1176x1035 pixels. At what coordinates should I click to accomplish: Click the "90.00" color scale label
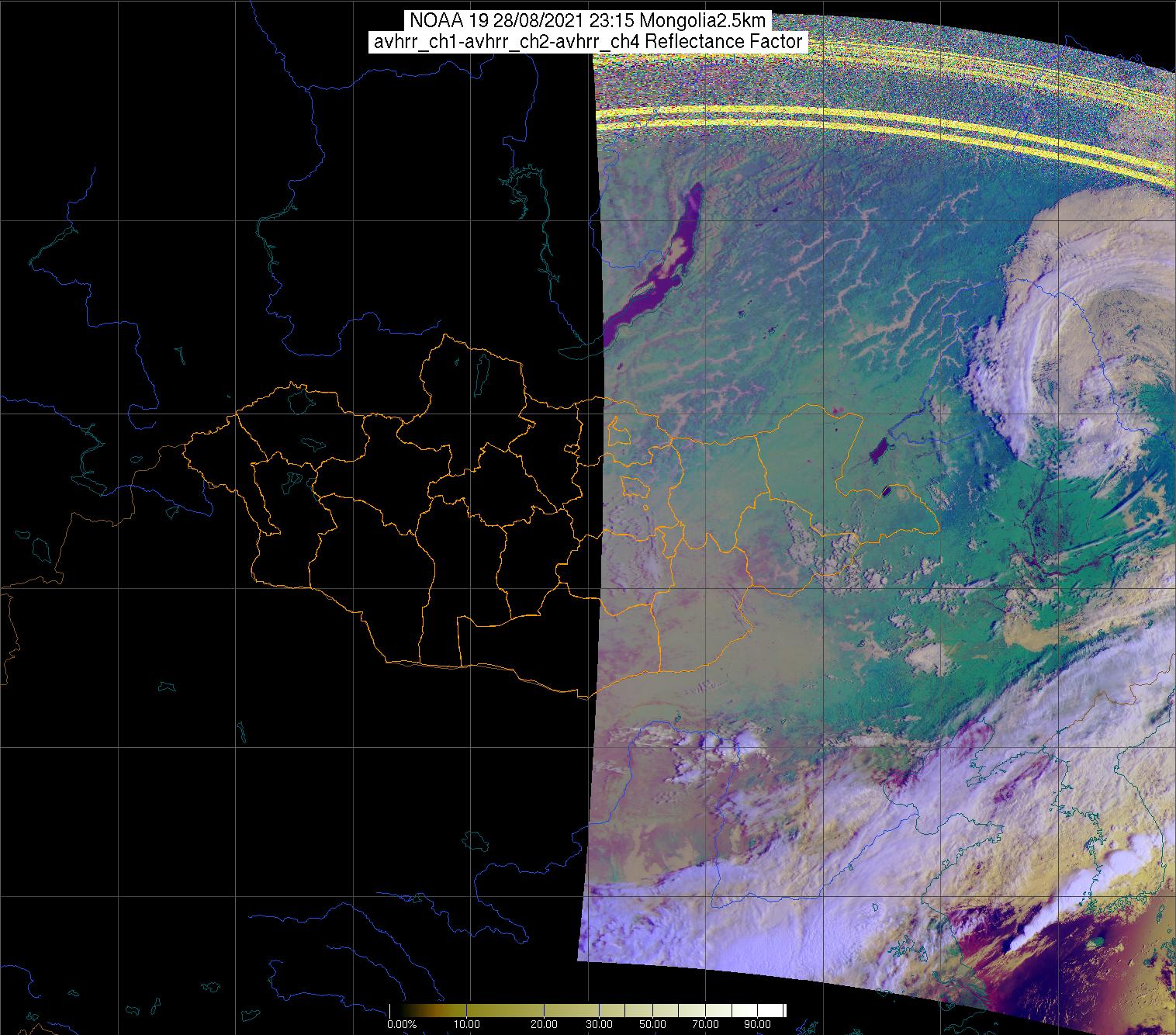(757, 1025)
